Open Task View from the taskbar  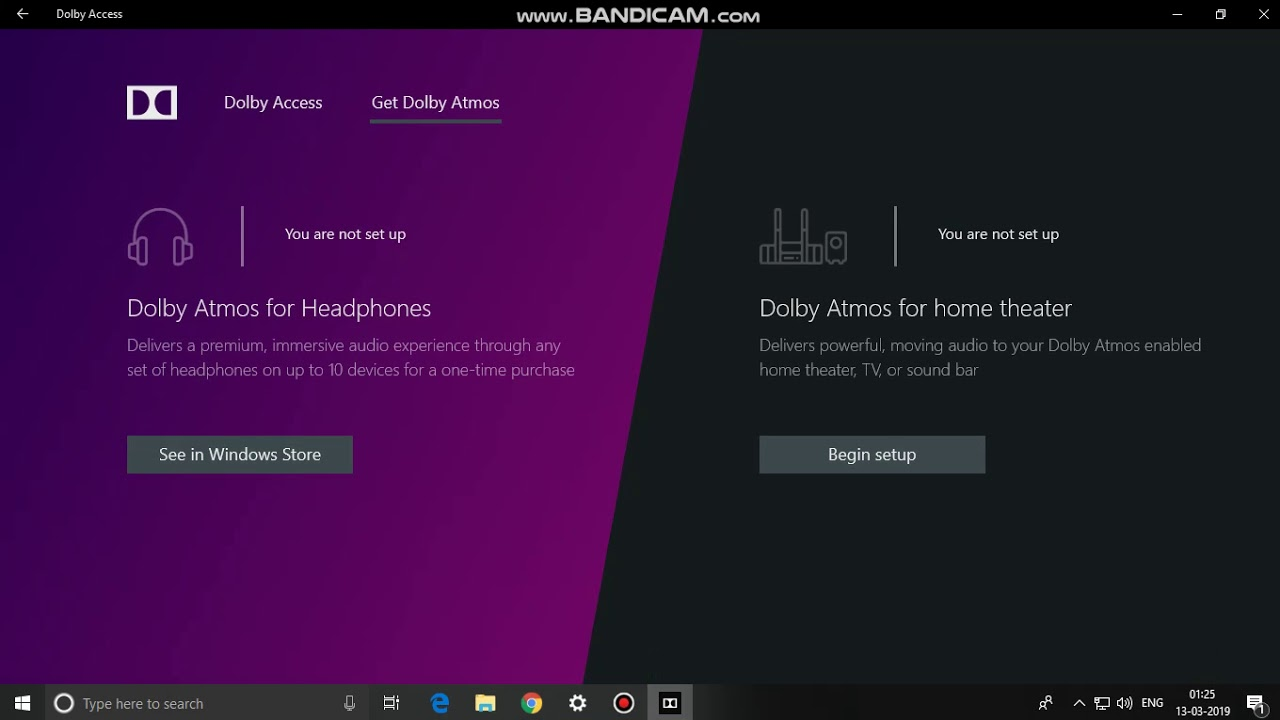[392, 703]
